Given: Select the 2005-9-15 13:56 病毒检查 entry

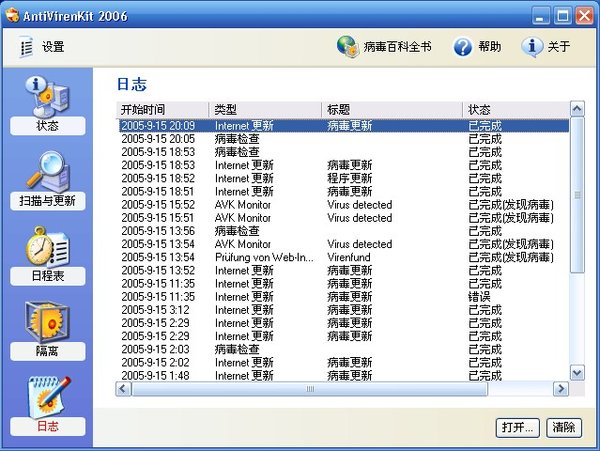Looking at the screenshot, I should click(344, 231).
